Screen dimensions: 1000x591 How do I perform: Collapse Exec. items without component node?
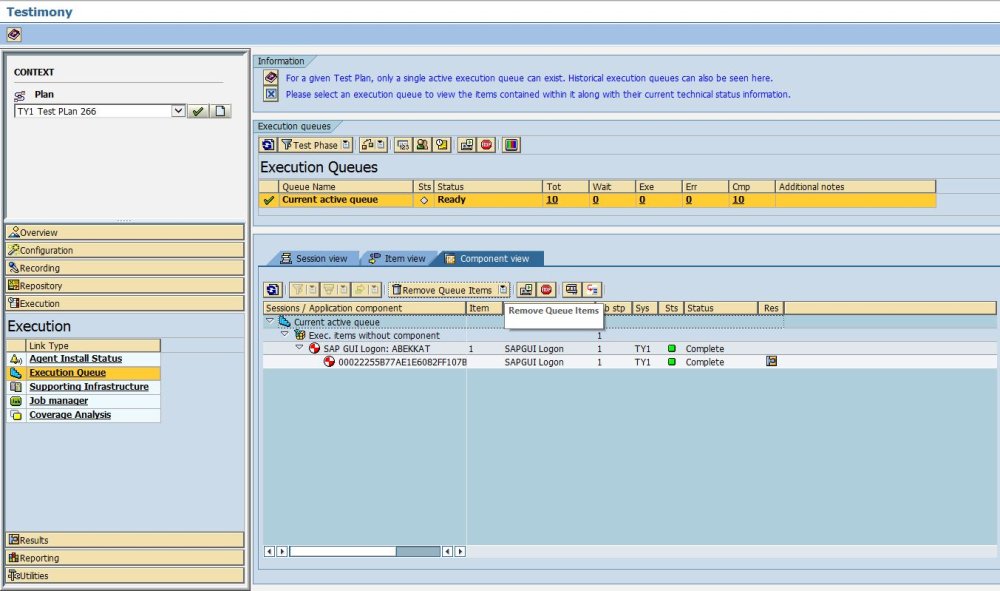coord(285,334)
